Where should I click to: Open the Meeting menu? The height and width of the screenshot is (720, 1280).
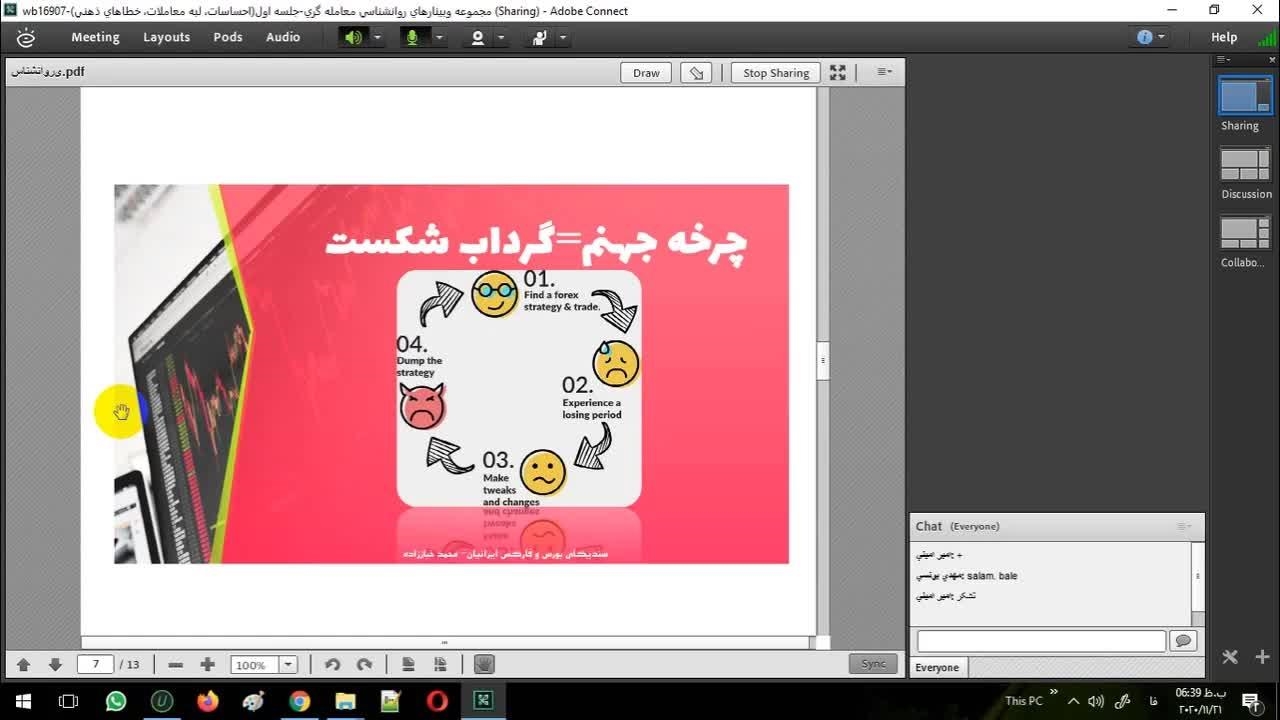pos(95,37)
